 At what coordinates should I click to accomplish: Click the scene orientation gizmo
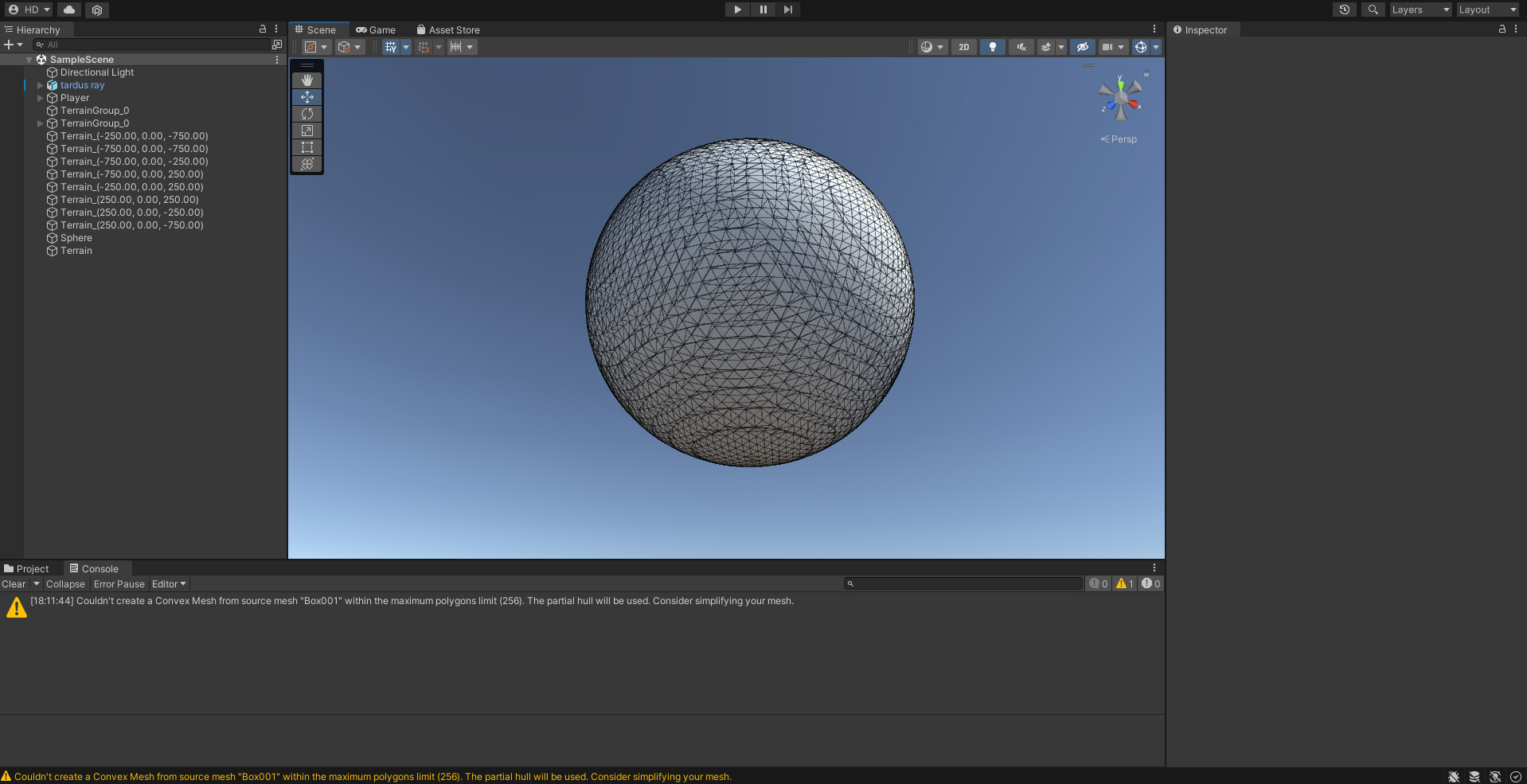[x=1120, y=99]
